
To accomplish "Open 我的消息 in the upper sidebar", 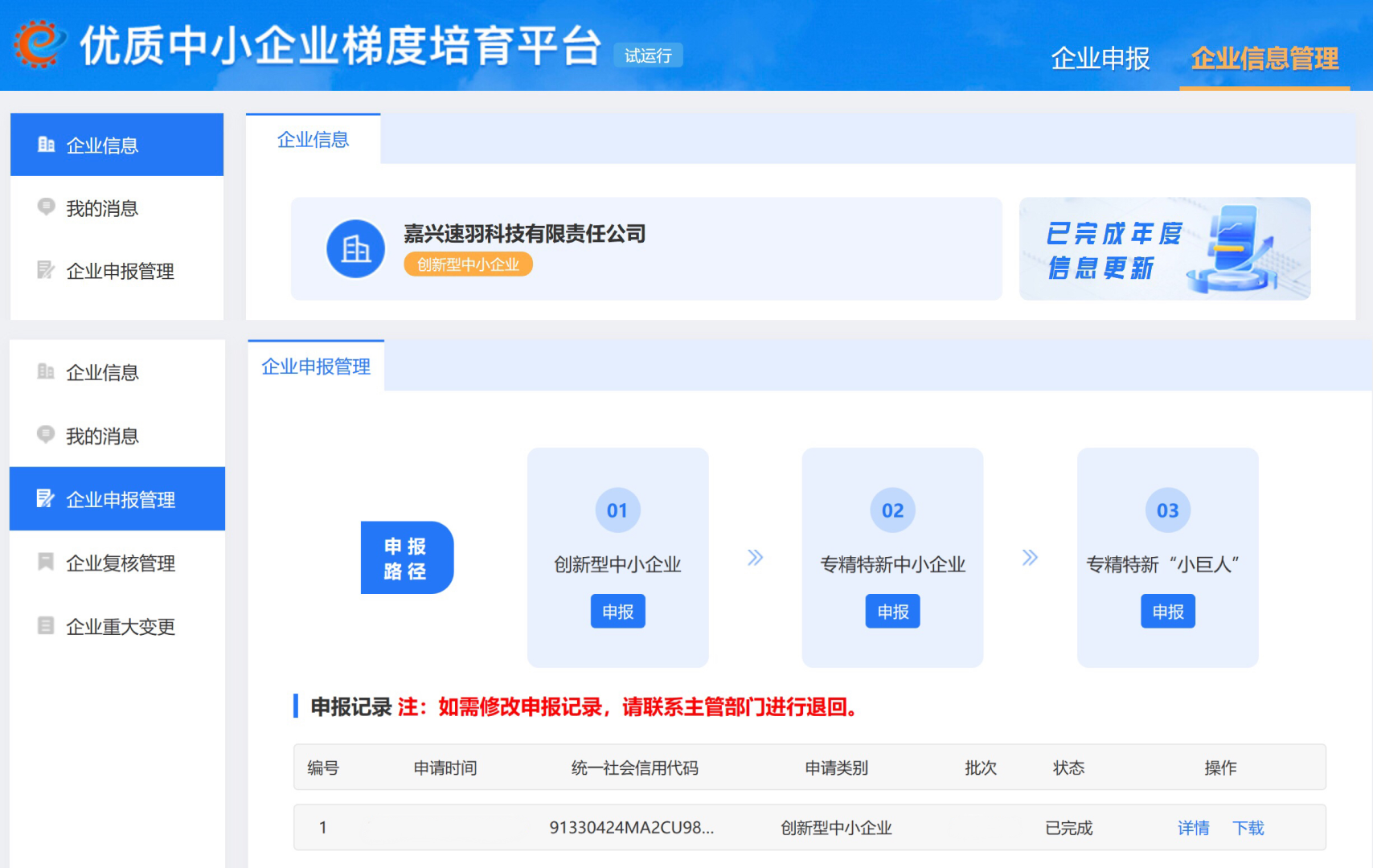I will tap(117, 208).
